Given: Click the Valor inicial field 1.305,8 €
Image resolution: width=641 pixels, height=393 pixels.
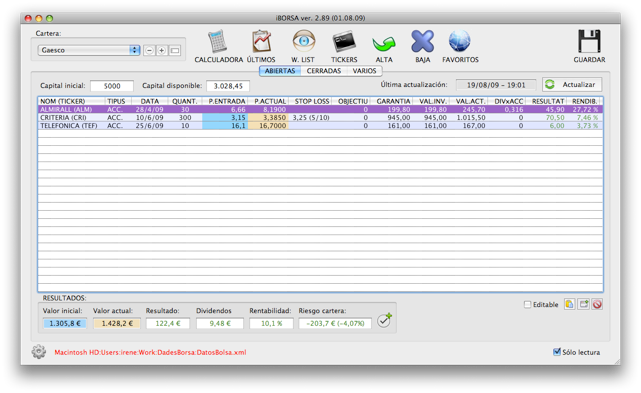Looking at the screenshot, I should click(x=65, y=323).
